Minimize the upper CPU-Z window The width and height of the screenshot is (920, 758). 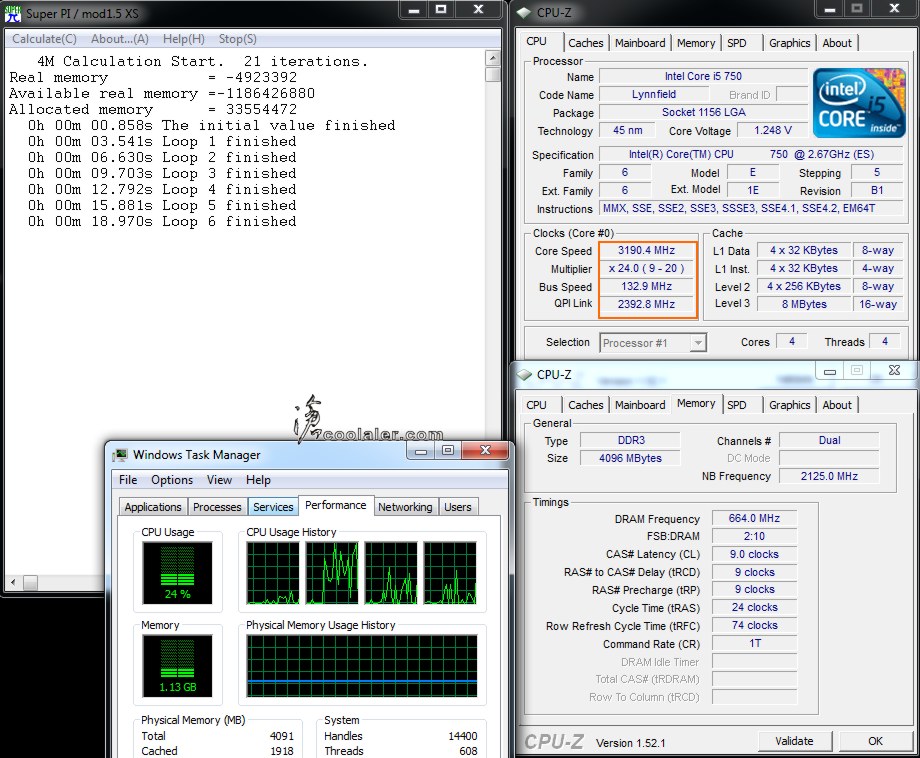829,9
